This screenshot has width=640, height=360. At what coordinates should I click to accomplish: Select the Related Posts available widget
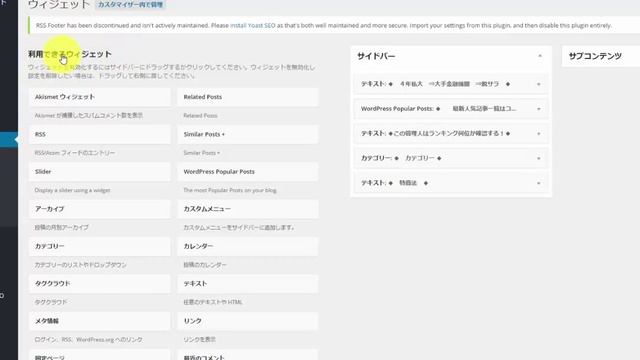[248, 97]
